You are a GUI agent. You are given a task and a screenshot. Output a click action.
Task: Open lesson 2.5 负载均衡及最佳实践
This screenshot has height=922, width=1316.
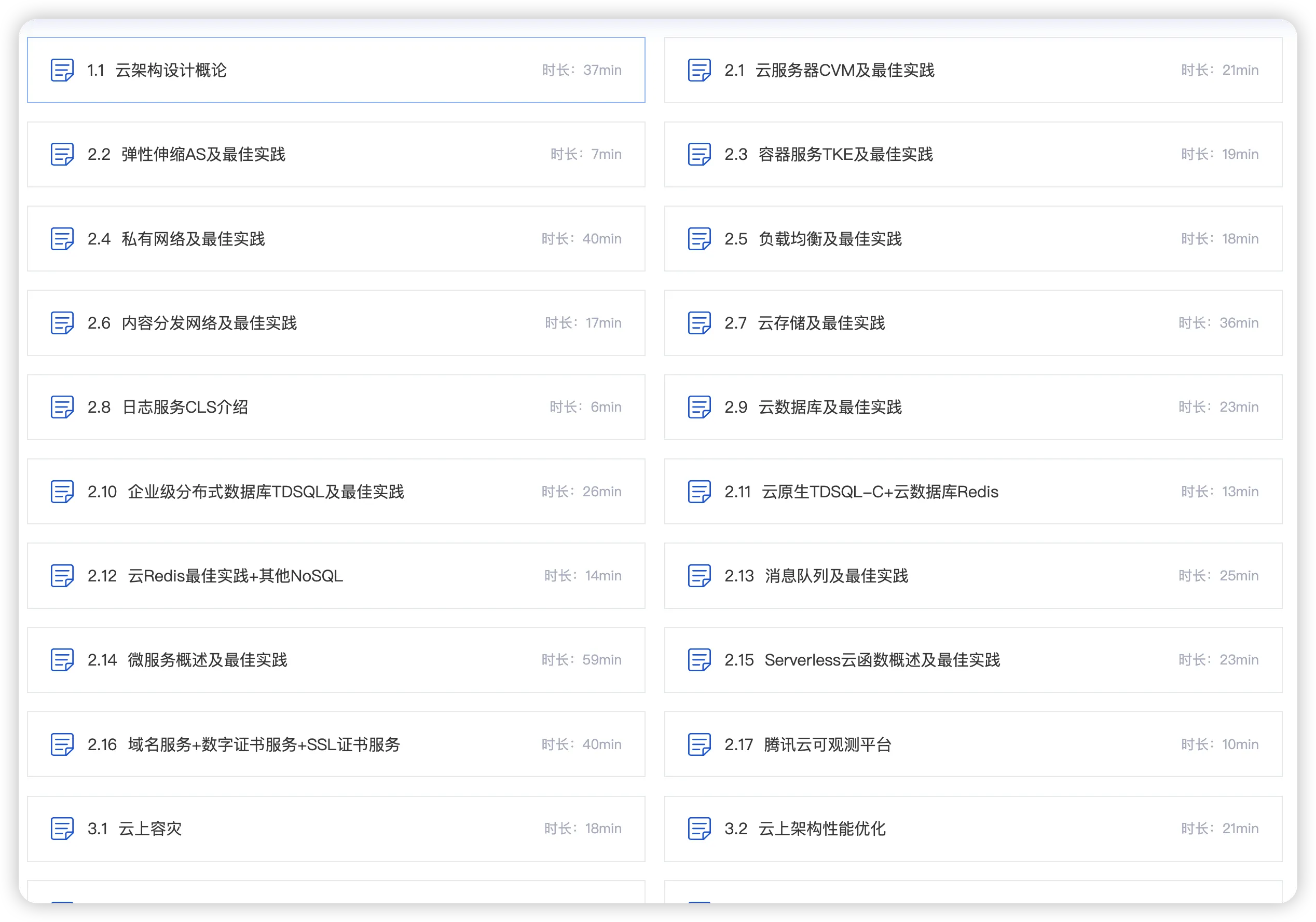click(973, 238)
